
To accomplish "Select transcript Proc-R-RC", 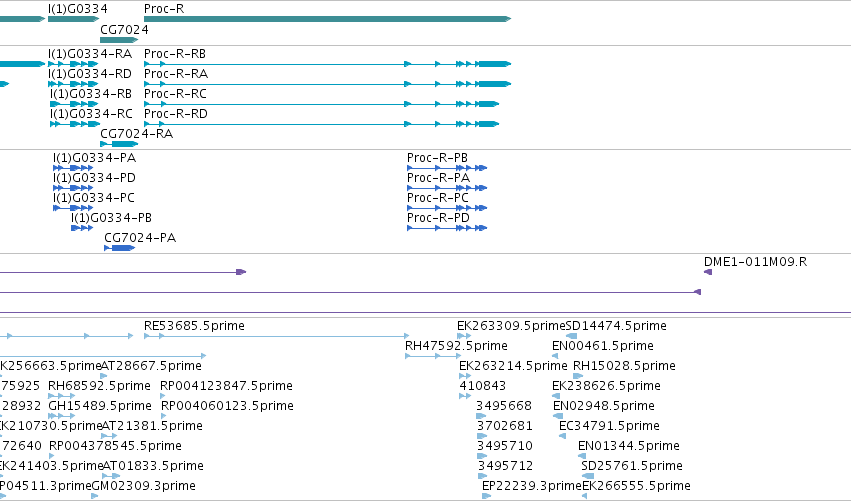I will pyautogui.click(x=321, y=104).
